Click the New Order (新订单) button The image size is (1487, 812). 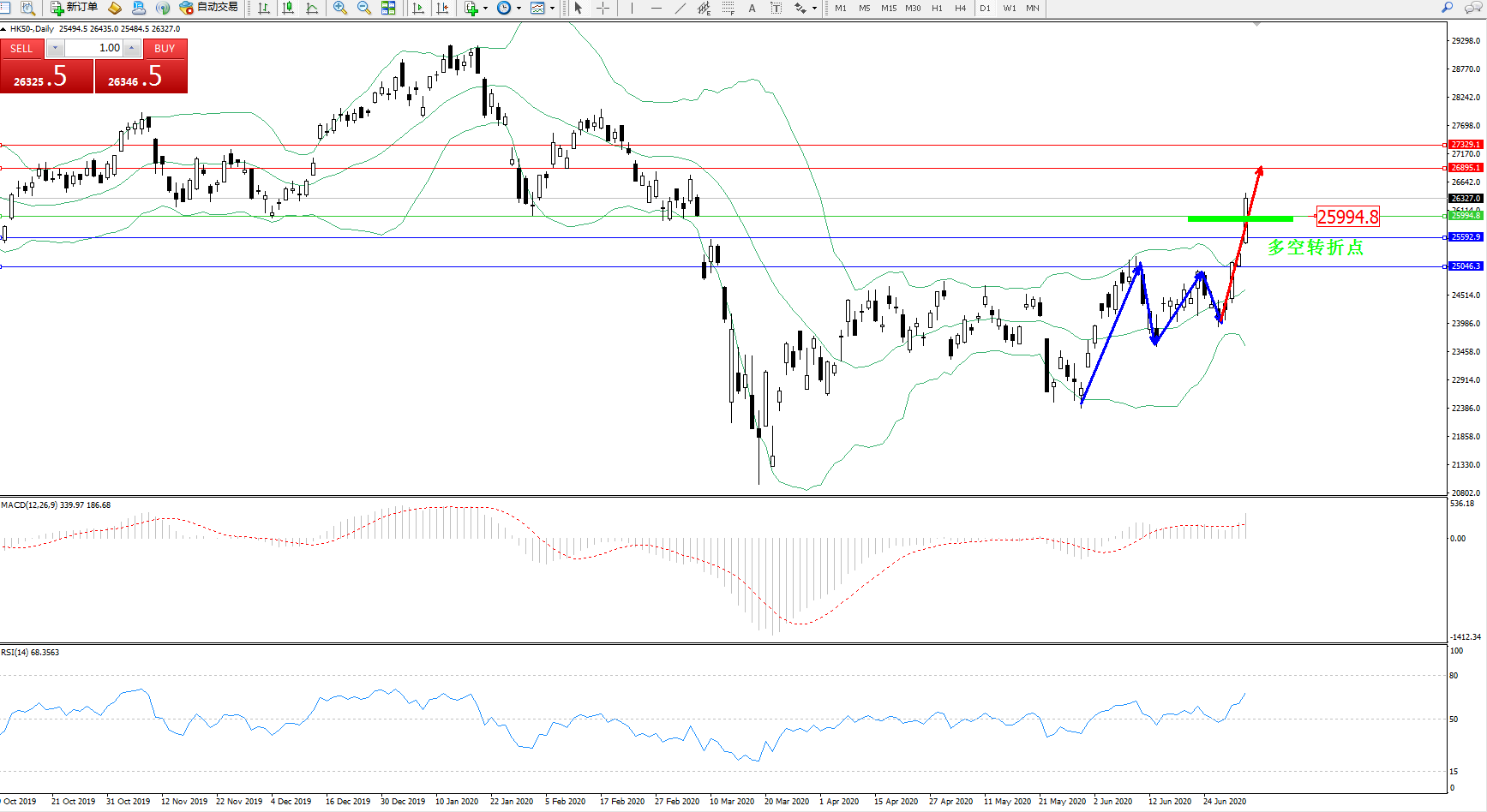tap(74, 8)
